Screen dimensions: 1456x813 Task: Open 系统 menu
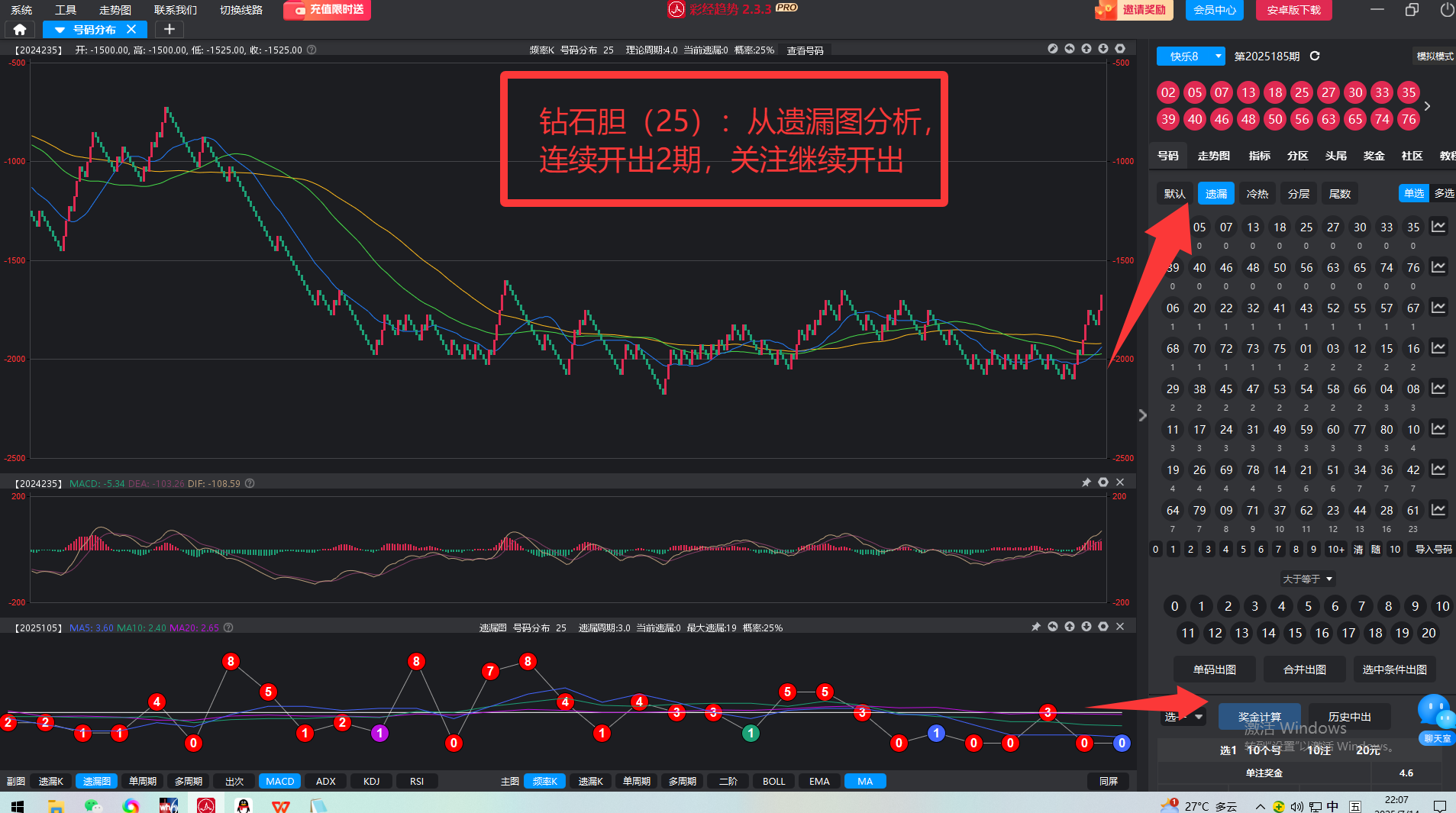point(21,10)
